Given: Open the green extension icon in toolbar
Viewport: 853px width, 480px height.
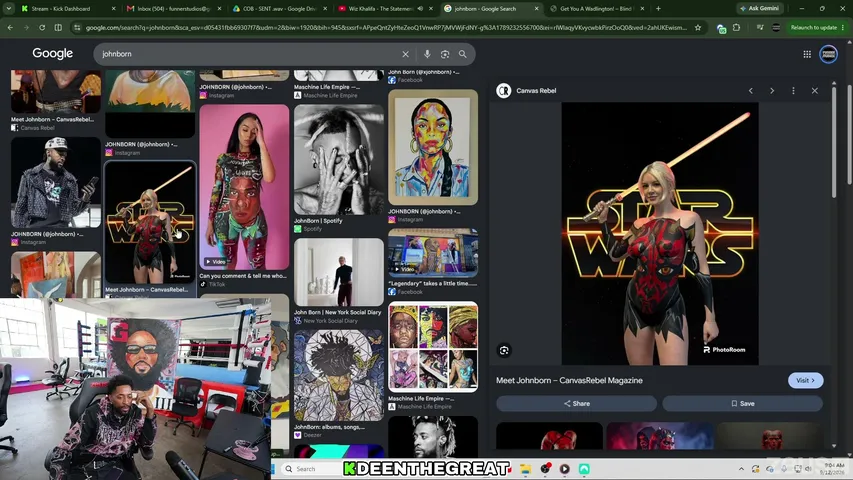Looking at the screenshot, I should (721, 28).
